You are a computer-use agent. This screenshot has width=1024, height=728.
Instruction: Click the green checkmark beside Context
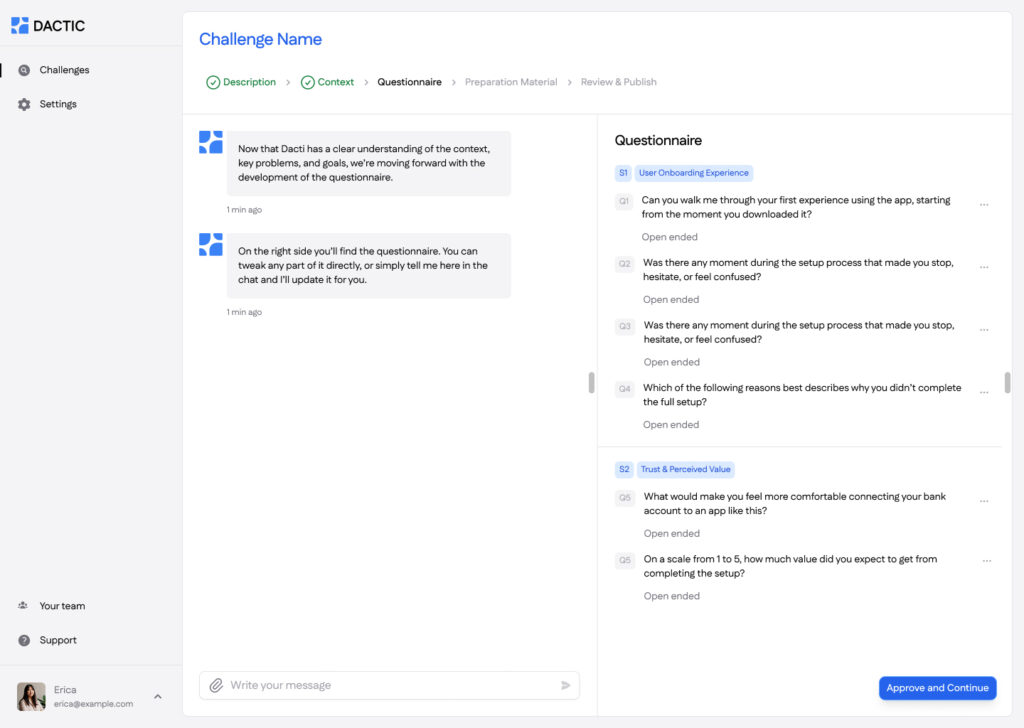307,82
